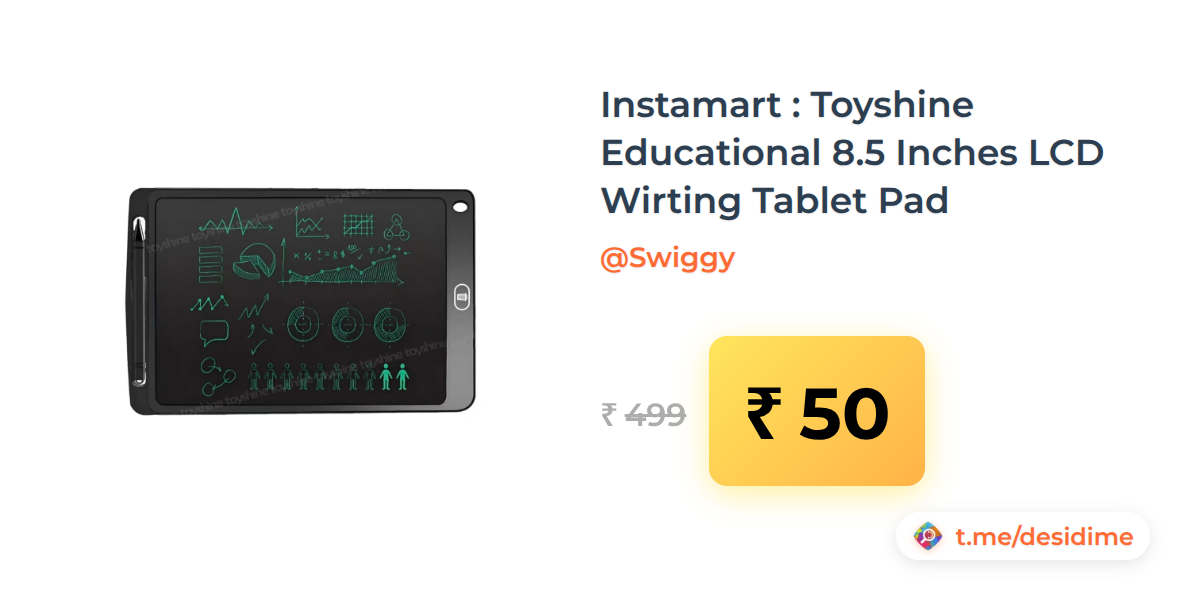The height and width of the screenshot is (600, 1200).
Task: Tap the erase button on the tablet bezel
Action: point(461,297)
